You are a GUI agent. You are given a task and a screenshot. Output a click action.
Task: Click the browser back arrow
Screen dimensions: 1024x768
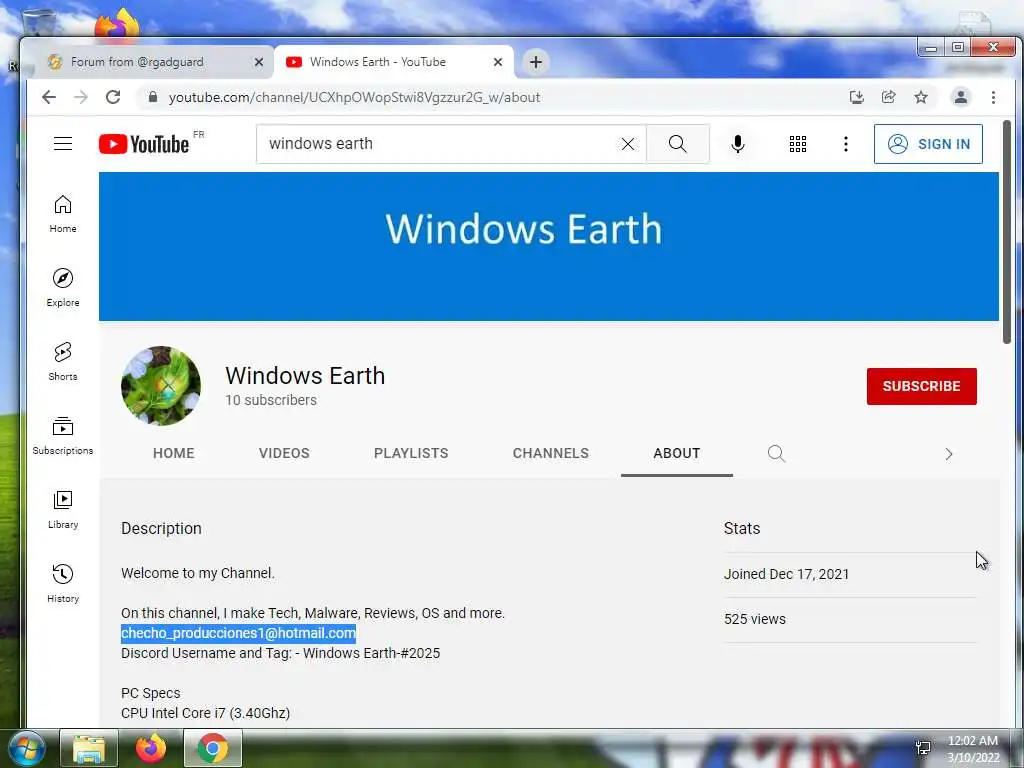tap(49, 97)
